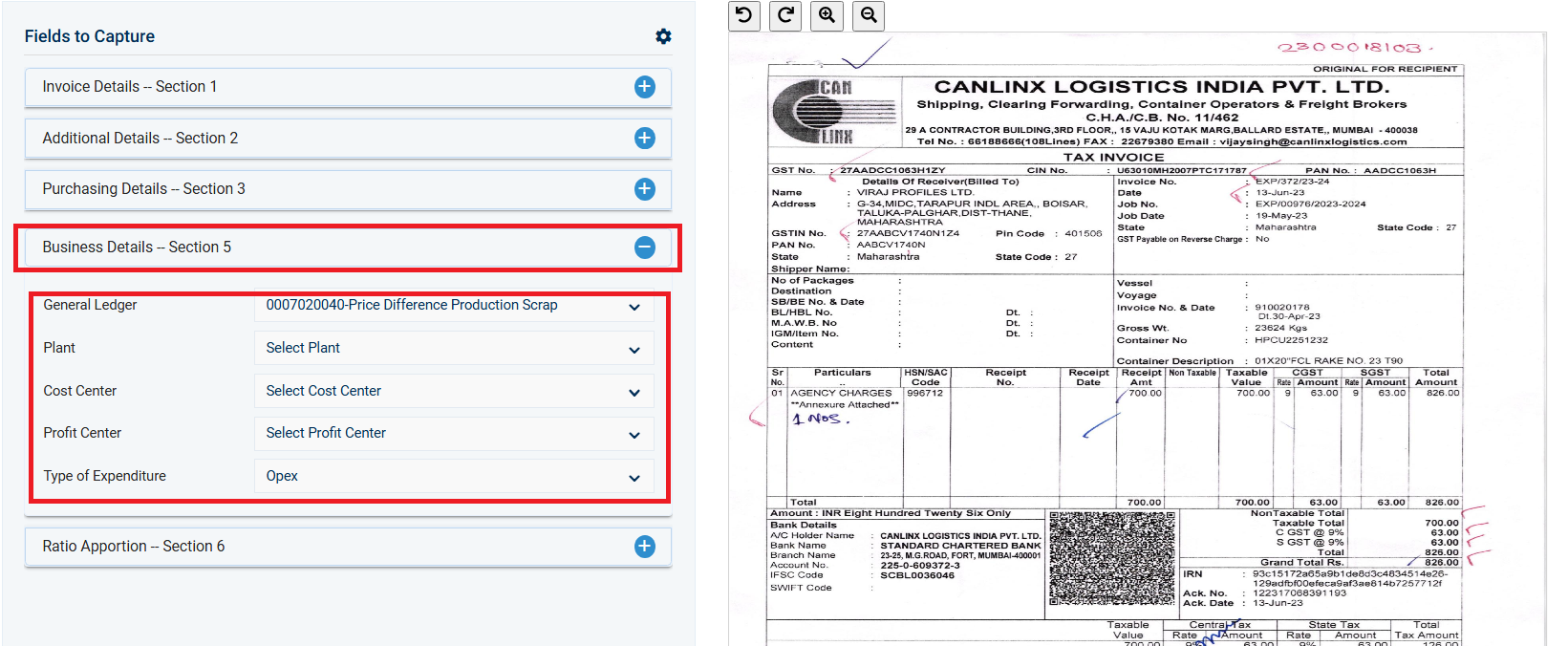1568x646 pixels.
Task: Click the account number 225-0-609372-3
Action: pos(920,566)
